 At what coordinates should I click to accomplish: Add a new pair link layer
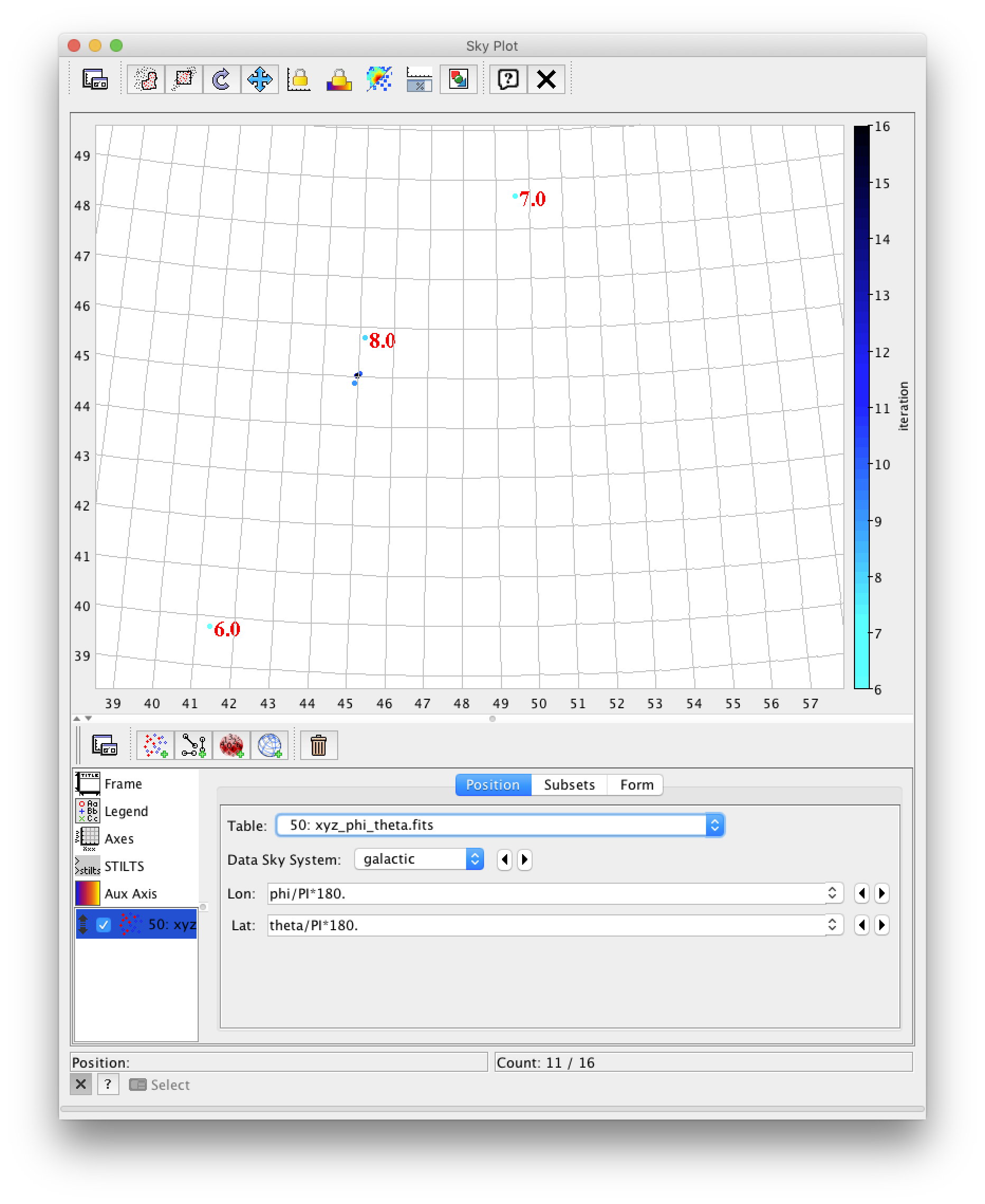[x=193, y=745]
